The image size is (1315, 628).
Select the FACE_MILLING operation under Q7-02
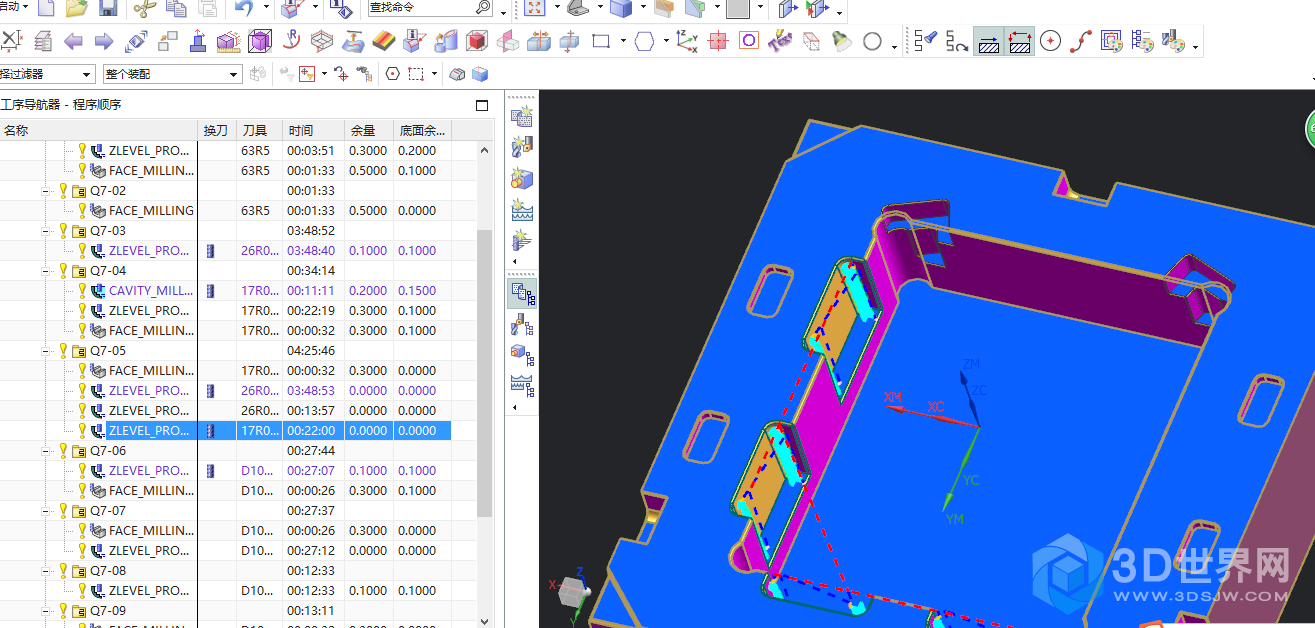(150, 211)
